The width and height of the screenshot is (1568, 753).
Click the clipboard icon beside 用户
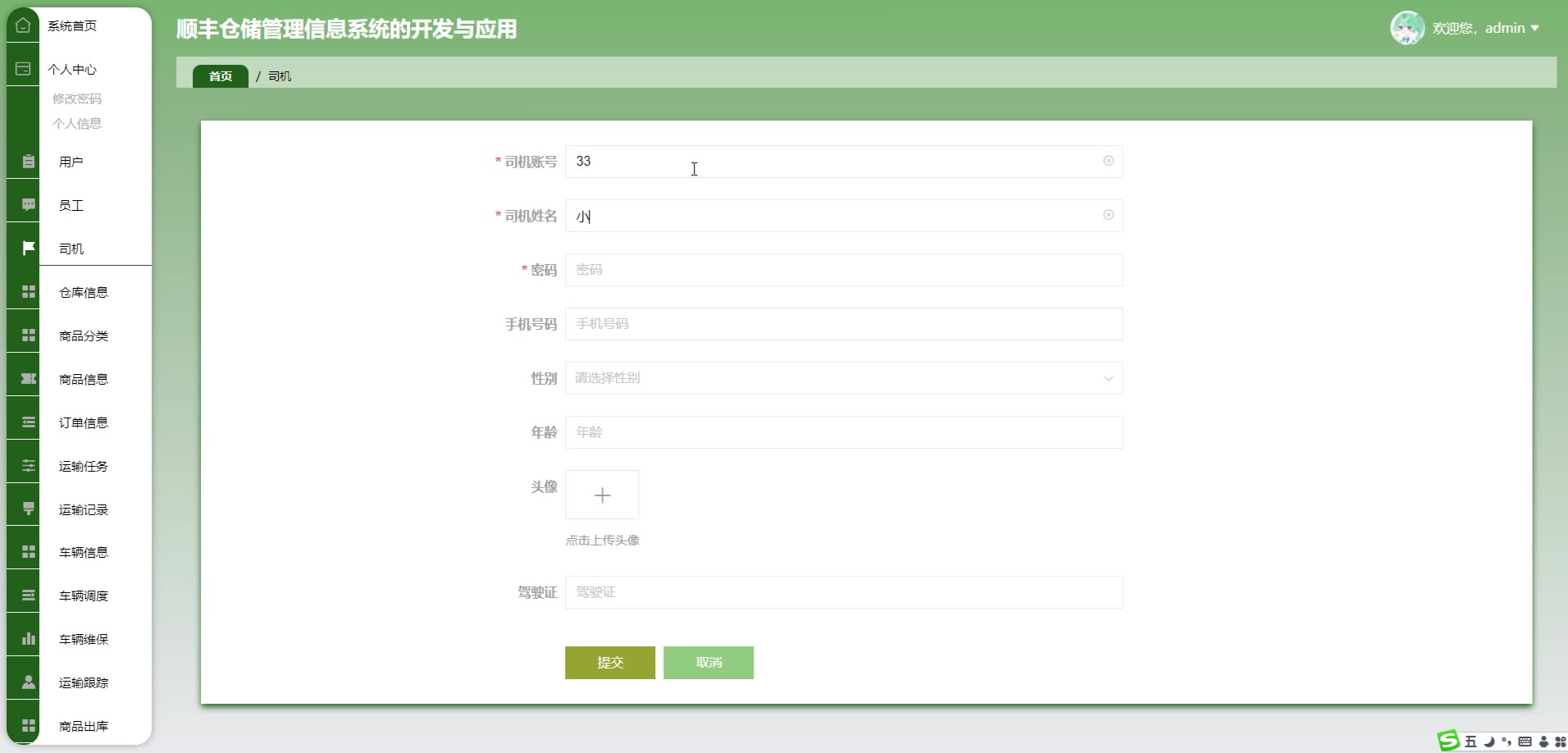point(29,162)
